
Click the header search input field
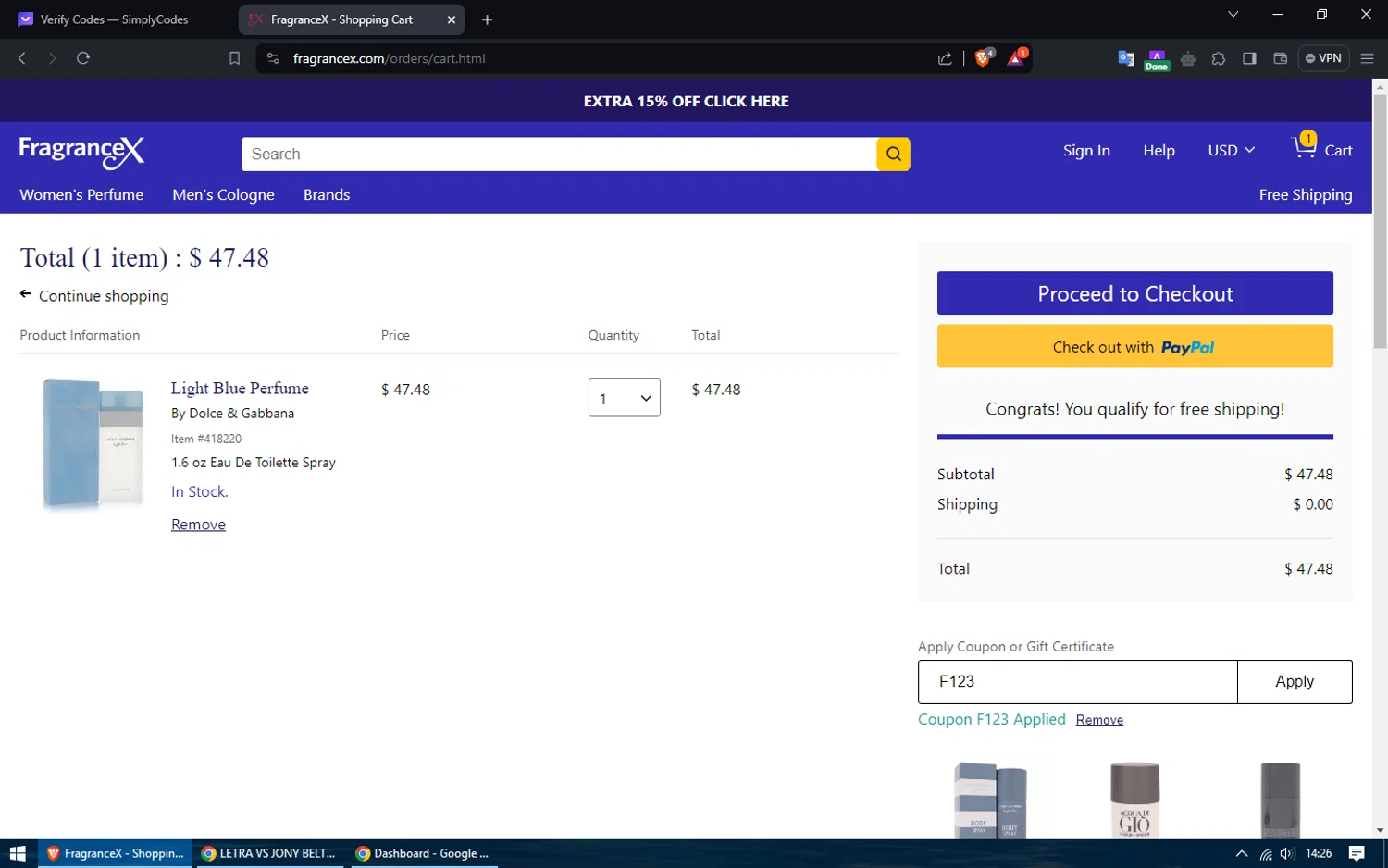coord(560,155)
